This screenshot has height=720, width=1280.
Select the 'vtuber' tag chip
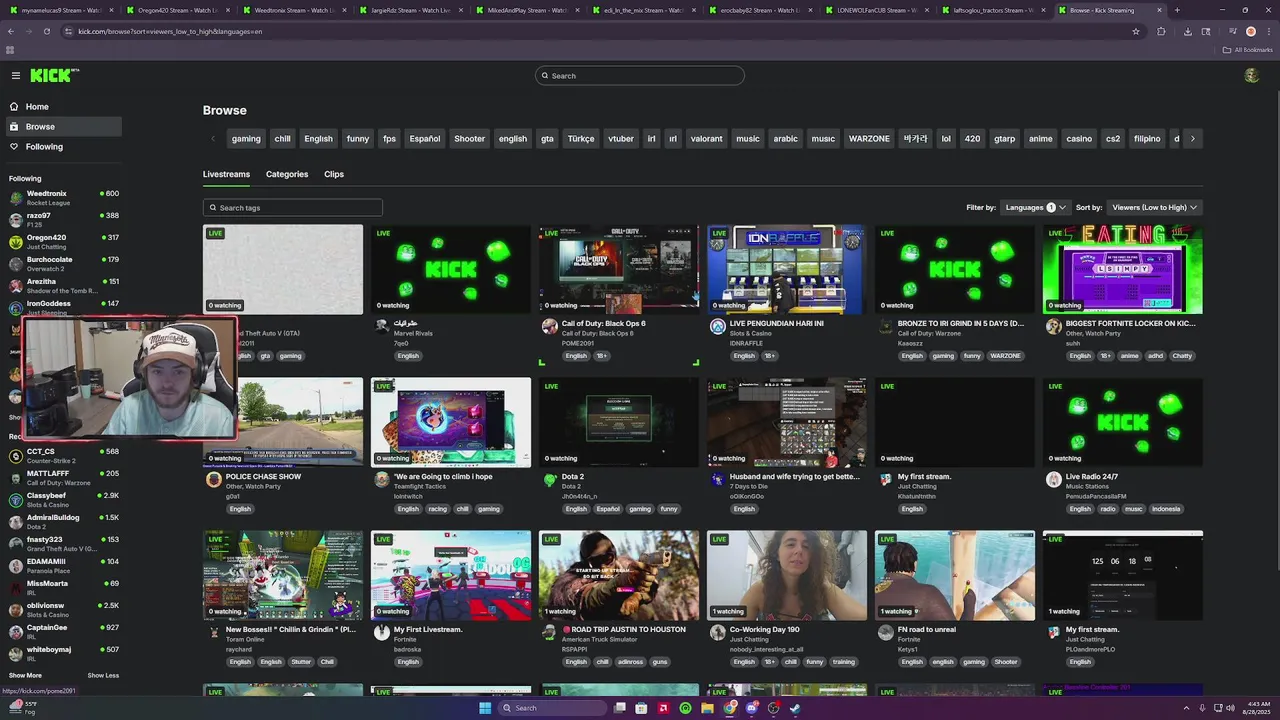(x=621, y=139)
